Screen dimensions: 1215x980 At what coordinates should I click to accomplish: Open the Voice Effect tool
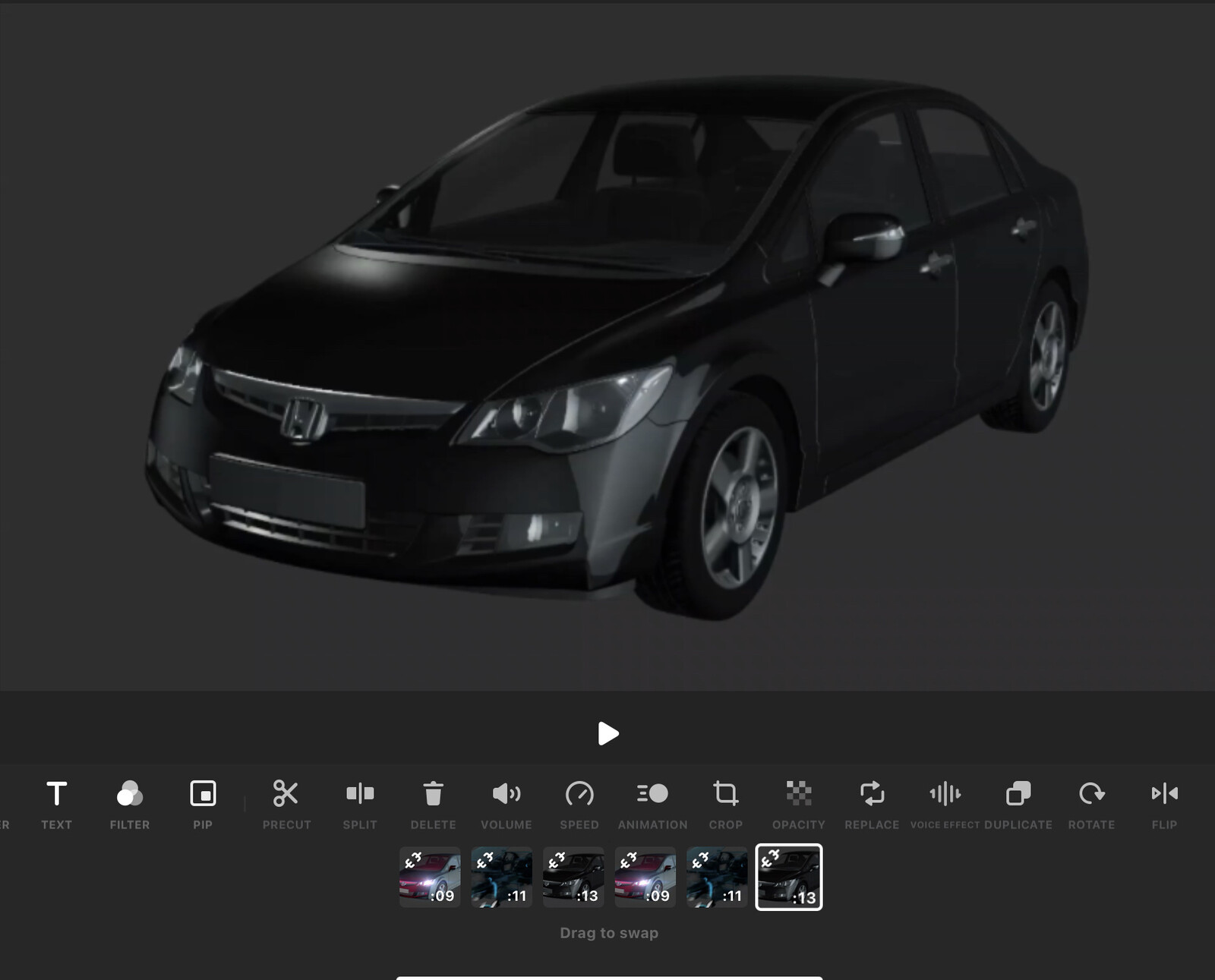(945, 805)
